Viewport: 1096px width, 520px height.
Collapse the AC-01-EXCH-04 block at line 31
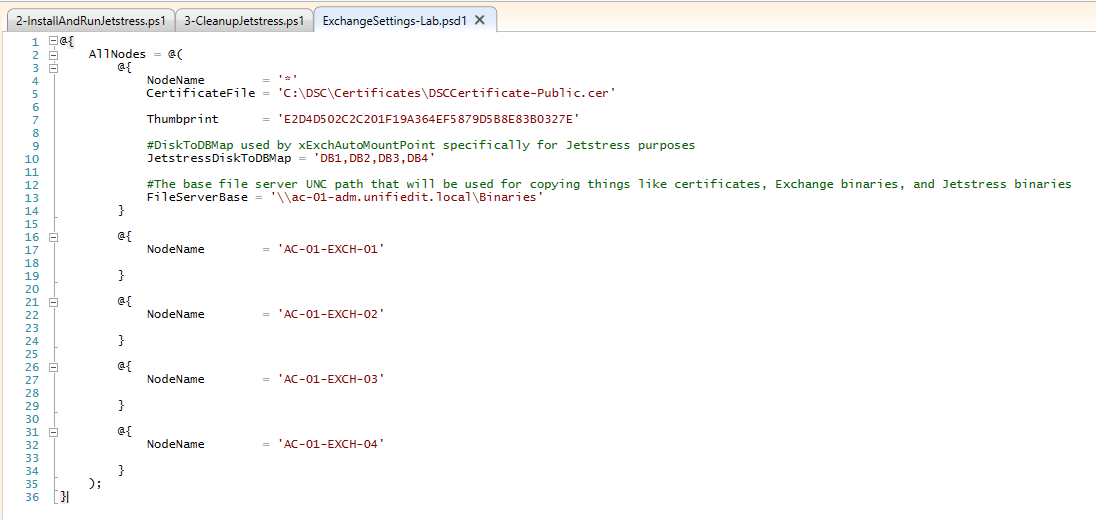coord(52,431)
